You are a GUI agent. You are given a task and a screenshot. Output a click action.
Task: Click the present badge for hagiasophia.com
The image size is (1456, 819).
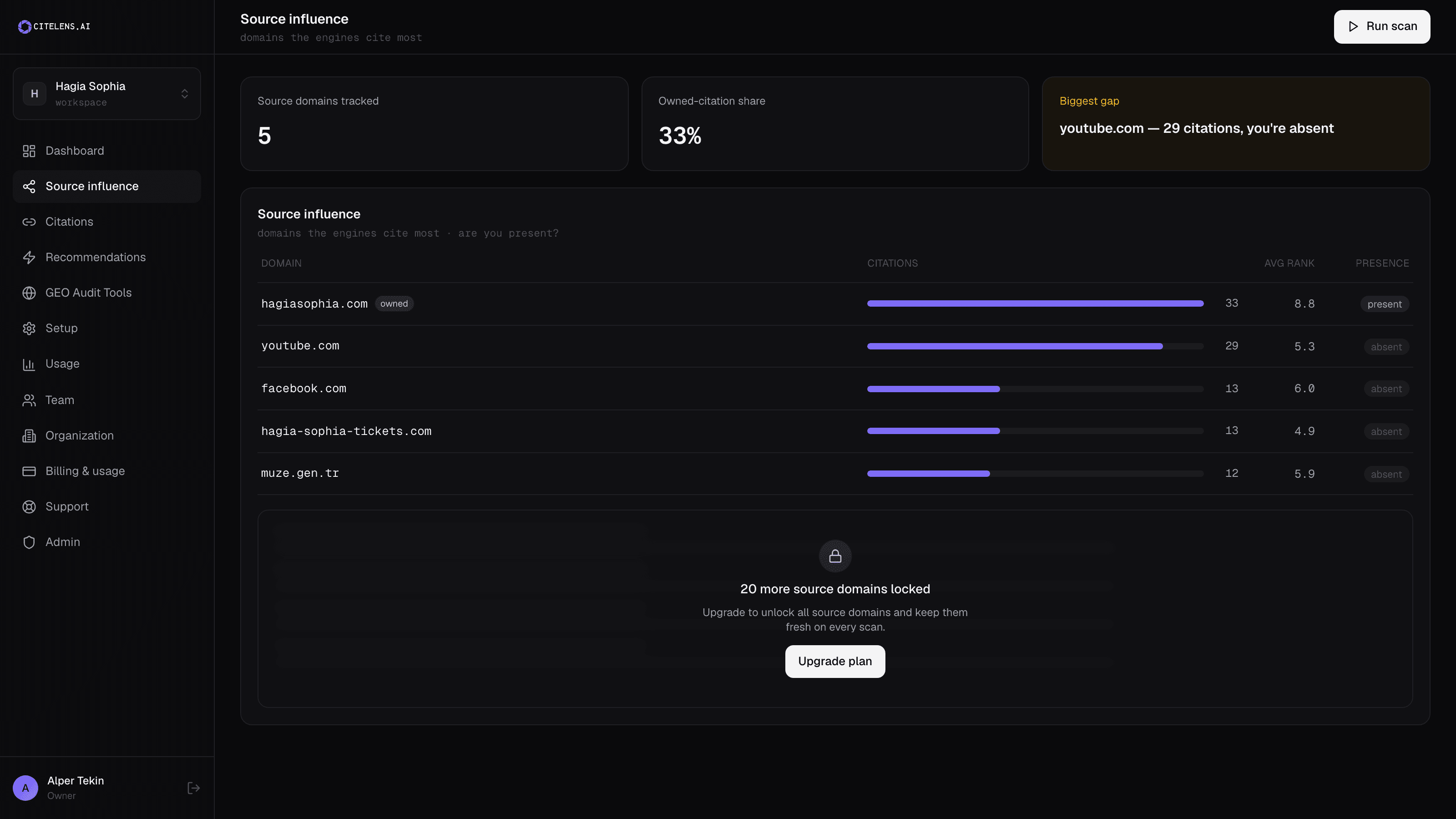1384,304
